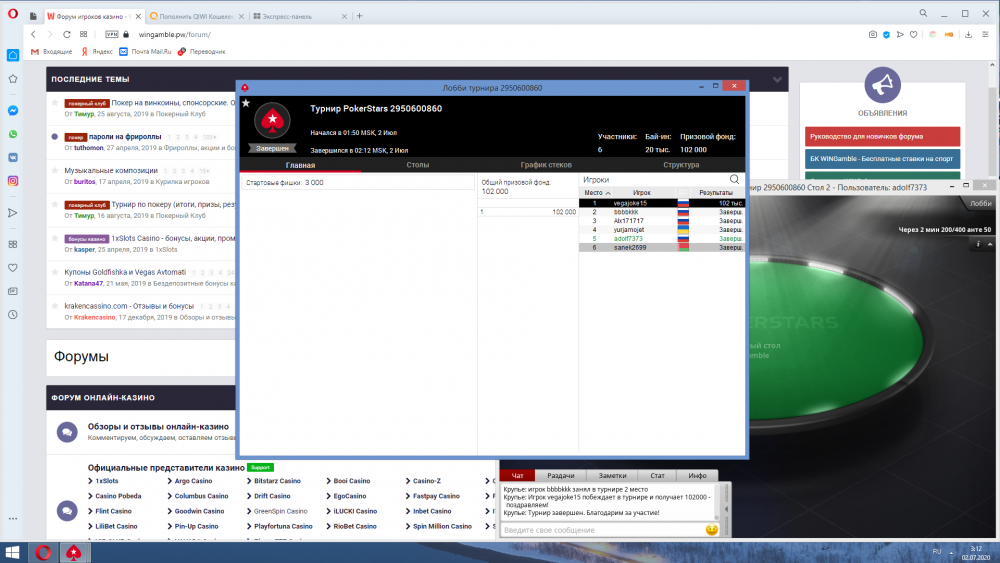The height and width of the screenshot is (563, 1000).
Task: Toggle favorite star in tournament lobby
Action: coord(246,103)
